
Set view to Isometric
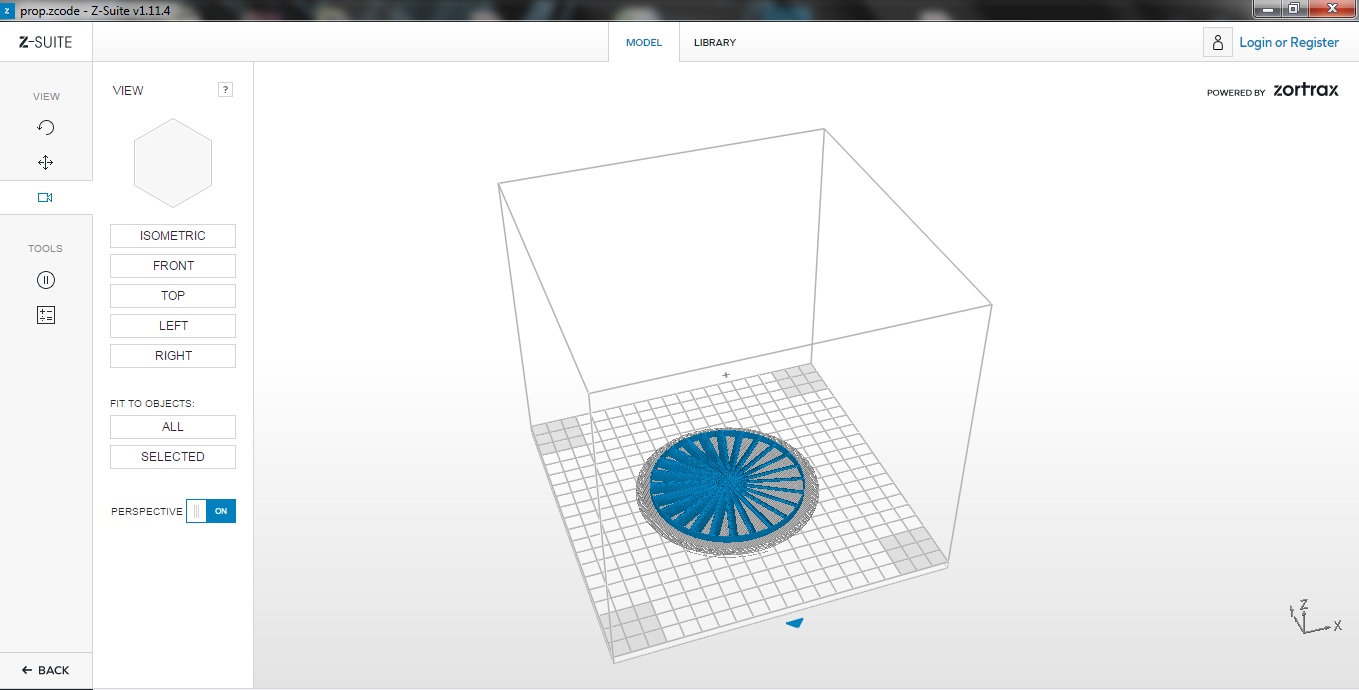173,236
